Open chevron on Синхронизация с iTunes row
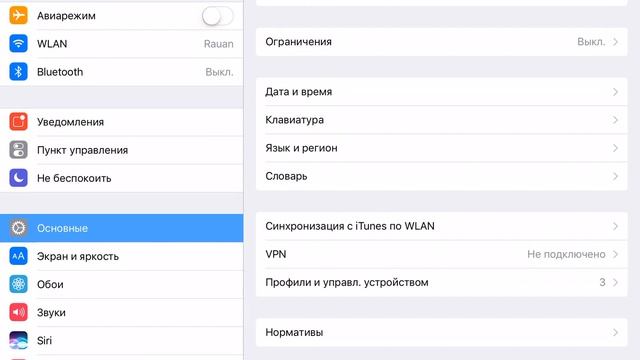This screenshot has width=640, height=360. (x=615, y=226)
